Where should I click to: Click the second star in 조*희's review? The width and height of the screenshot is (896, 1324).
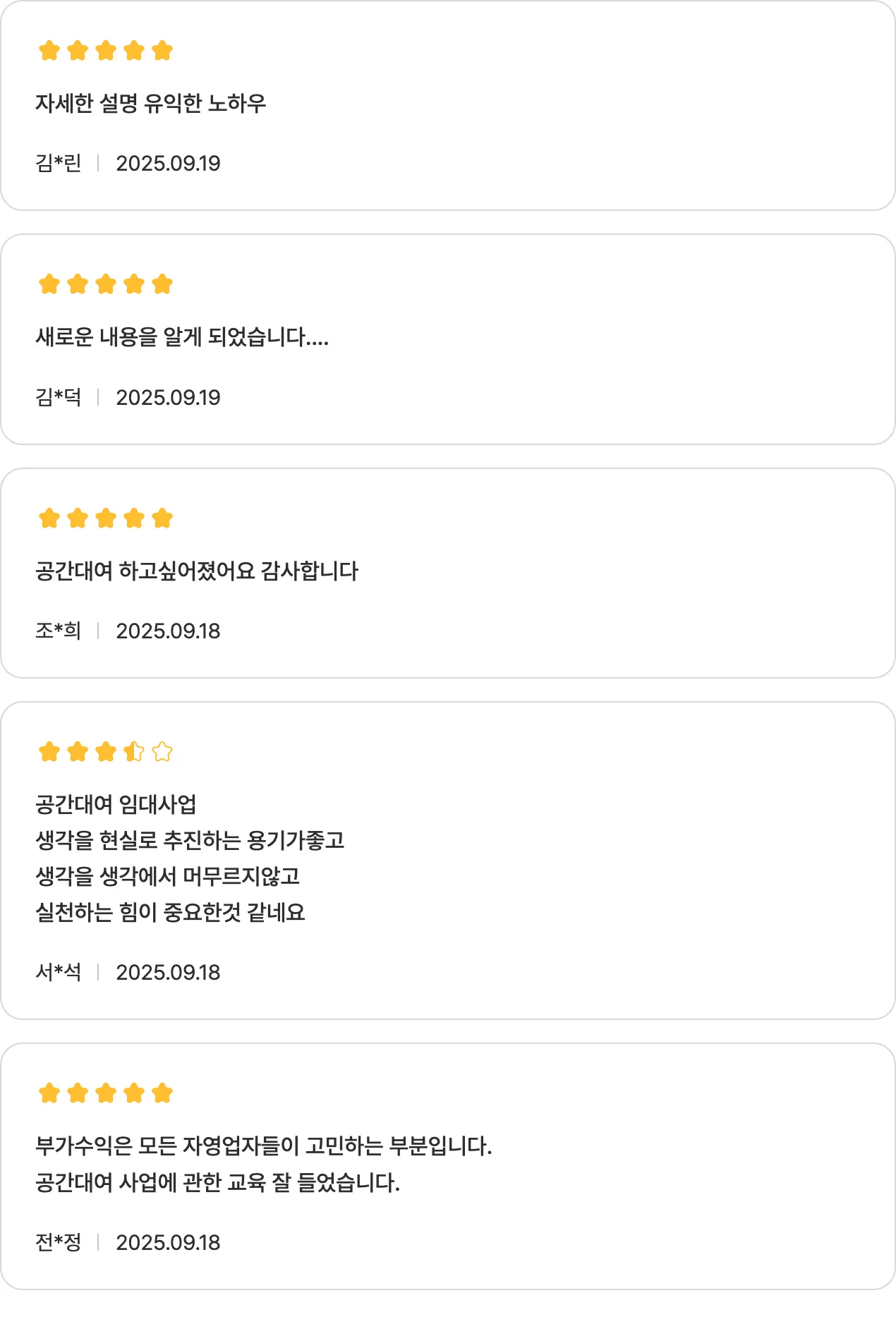78,518
